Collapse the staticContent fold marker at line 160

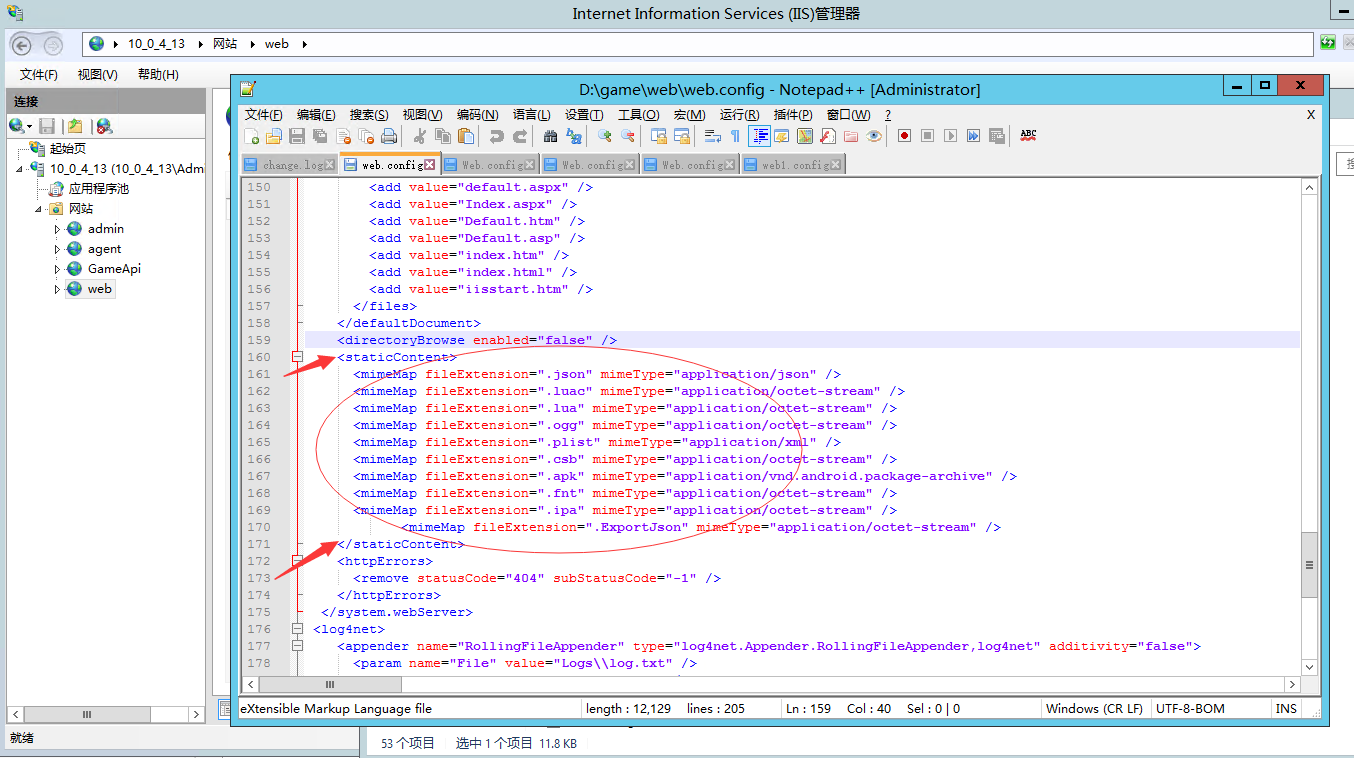pos(297,357)
